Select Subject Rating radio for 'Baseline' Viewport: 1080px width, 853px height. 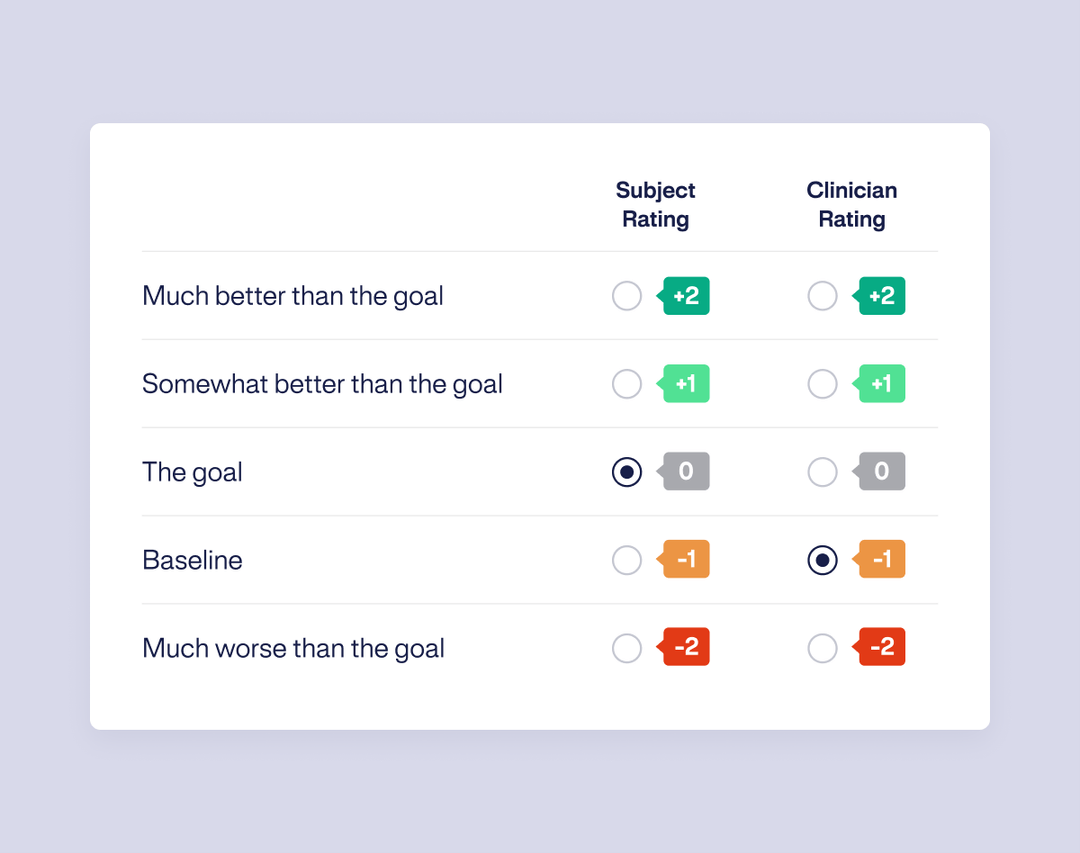click(x=627, y=560)
